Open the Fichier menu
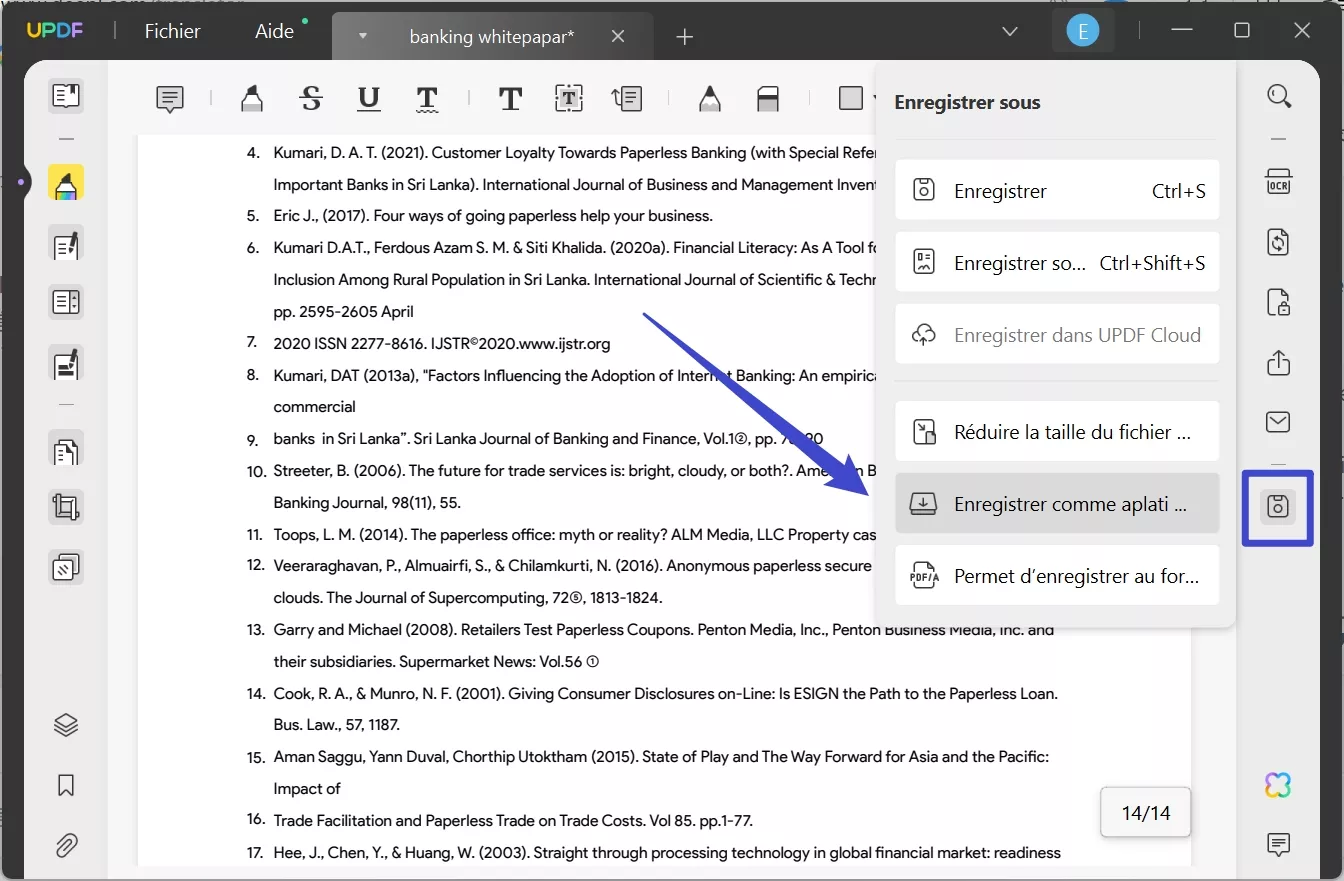Screen dimensions: 1344x881 [x=172, y=31]
